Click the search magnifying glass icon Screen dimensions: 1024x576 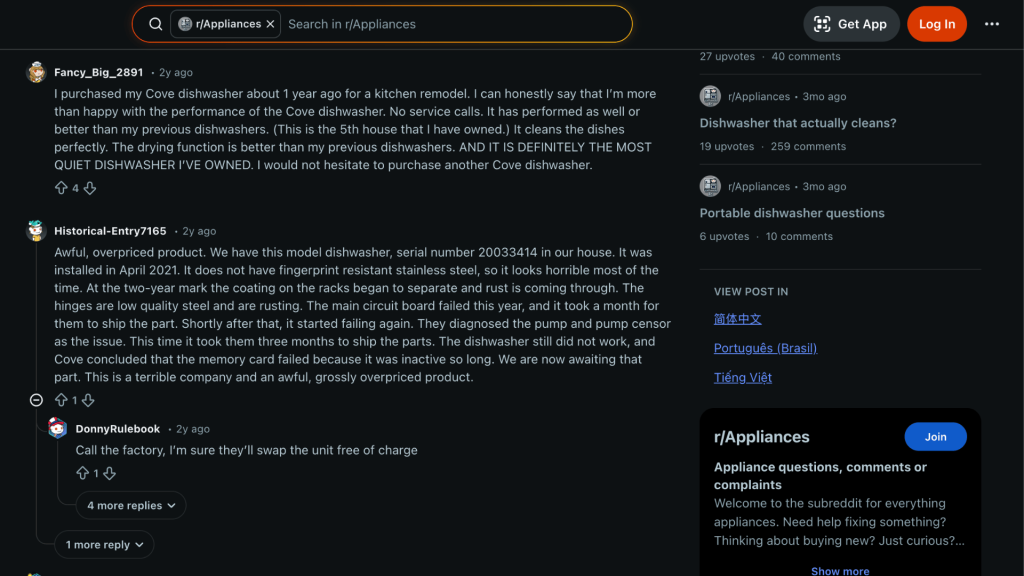[x=155, y=23]
